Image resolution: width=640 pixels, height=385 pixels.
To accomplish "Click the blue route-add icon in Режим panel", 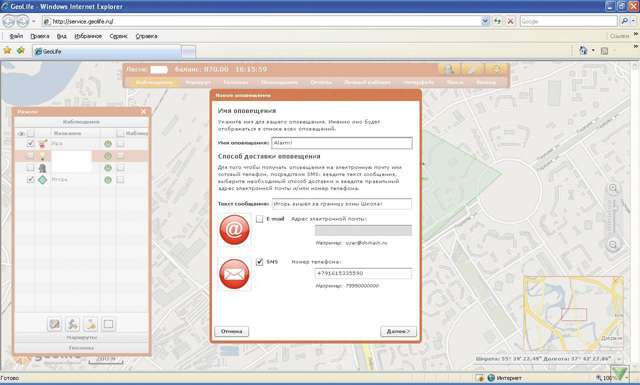I will pyautogui.click(x=72, y=324).
